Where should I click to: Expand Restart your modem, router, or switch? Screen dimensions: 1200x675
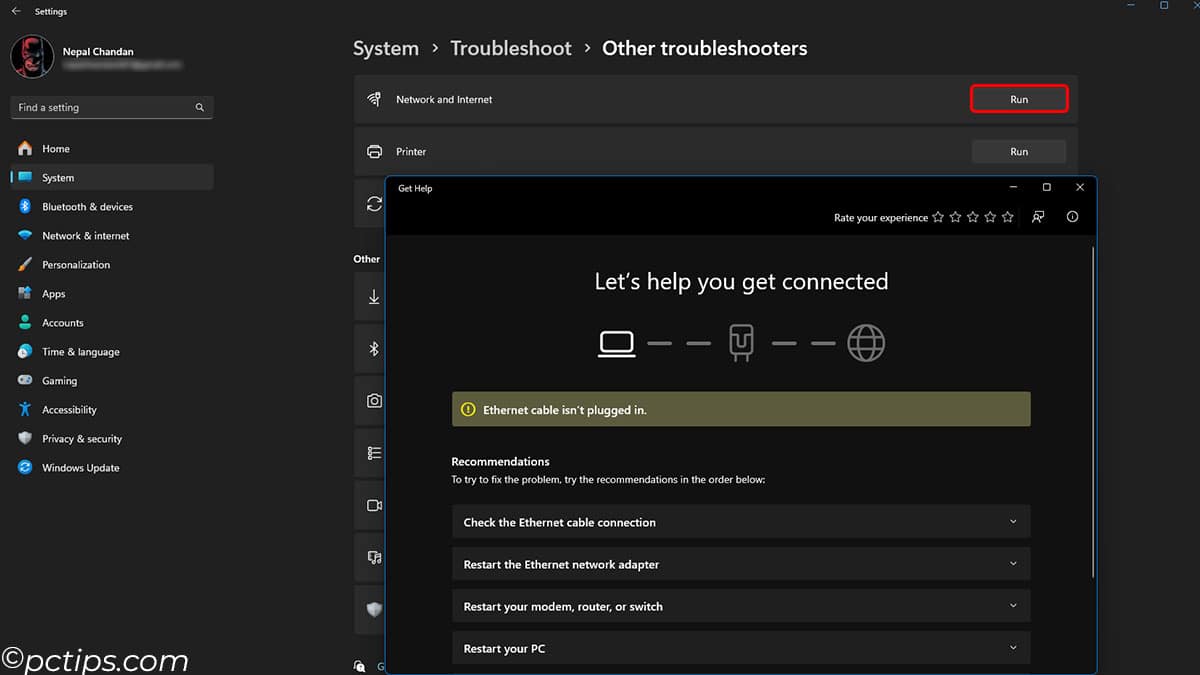coord(741,606)
